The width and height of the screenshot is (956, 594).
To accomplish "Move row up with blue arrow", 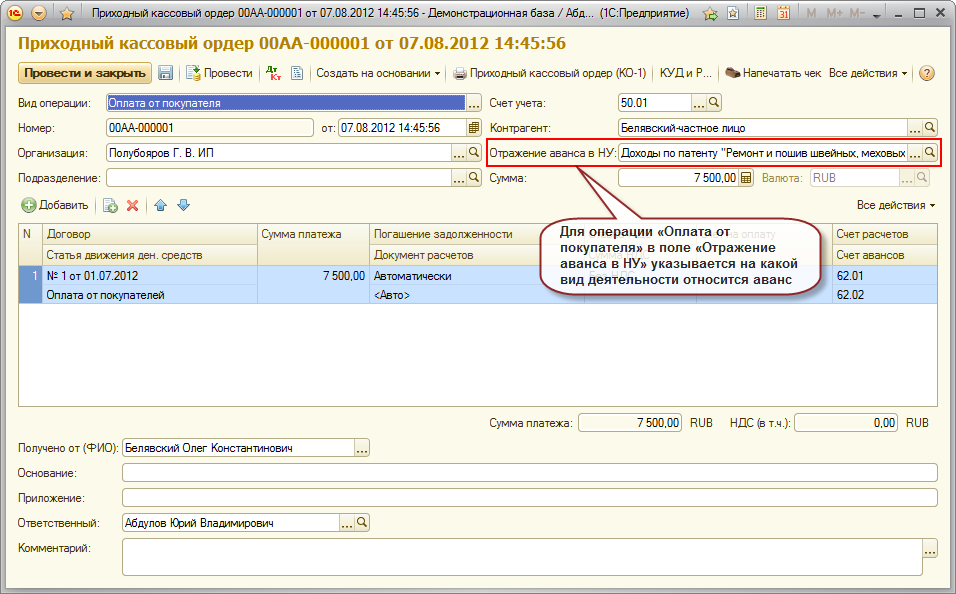I will pos(160,205).
